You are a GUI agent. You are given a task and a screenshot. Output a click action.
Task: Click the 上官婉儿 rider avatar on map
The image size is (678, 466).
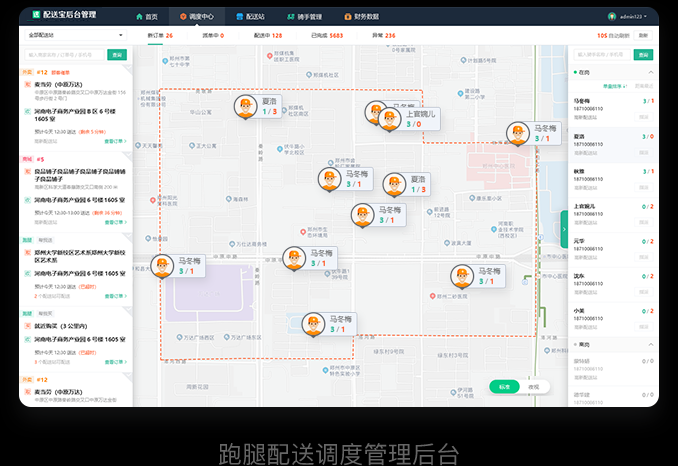391,118
